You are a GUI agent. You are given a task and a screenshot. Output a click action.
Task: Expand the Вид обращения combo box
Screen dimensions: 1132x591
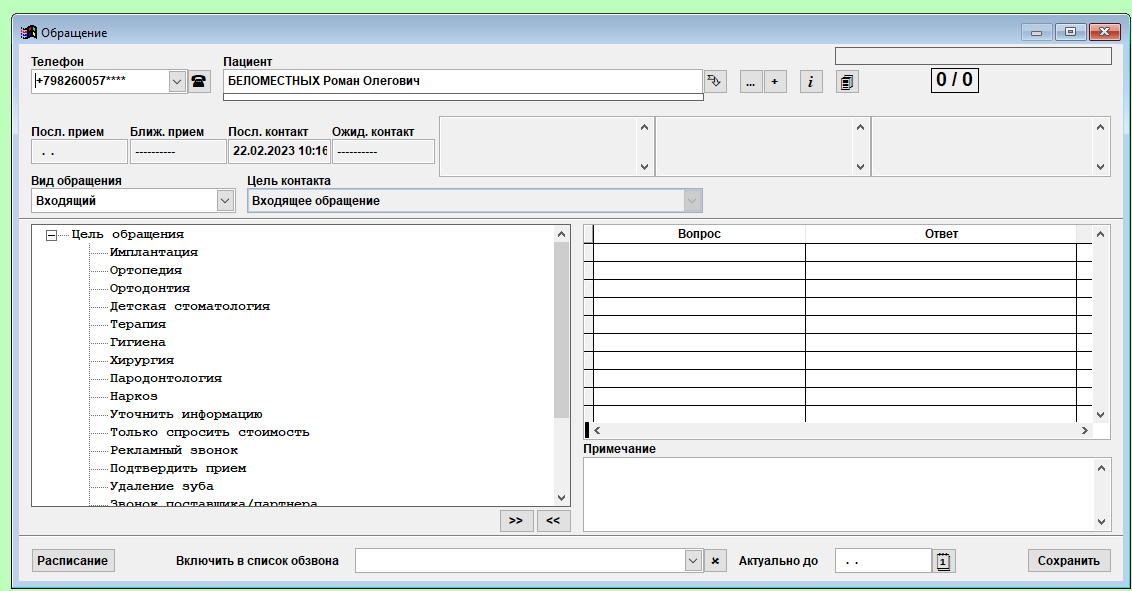tap(225, 201)
